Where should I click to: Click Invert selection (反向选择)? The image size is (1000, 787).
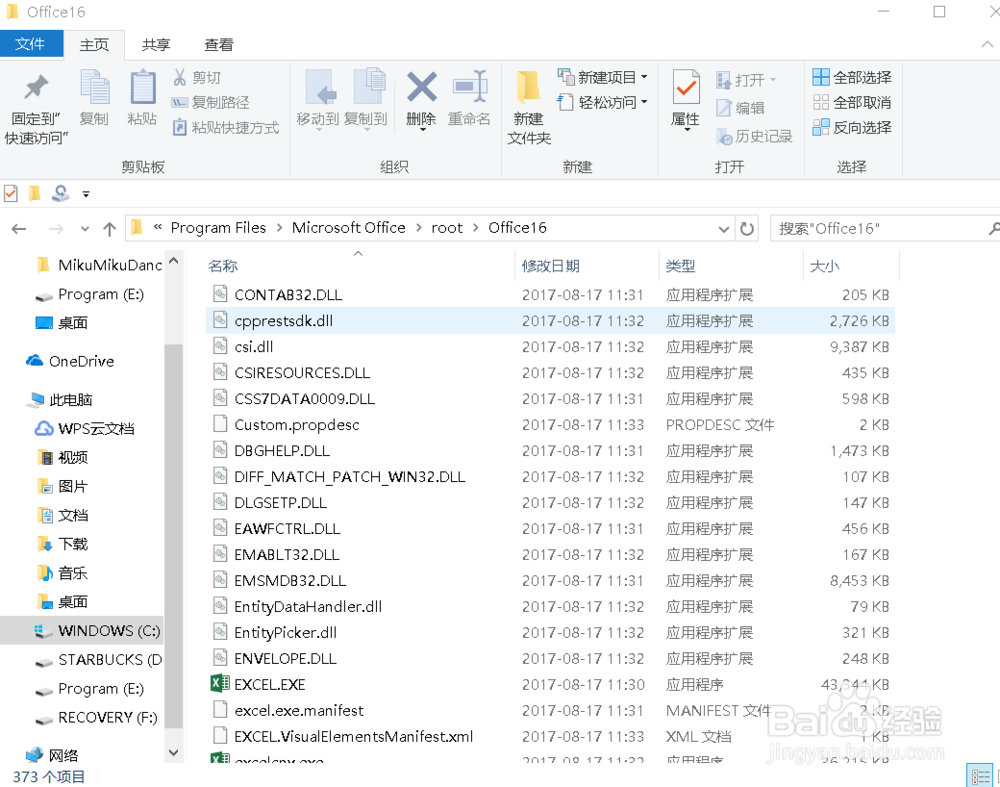(851, 128)
